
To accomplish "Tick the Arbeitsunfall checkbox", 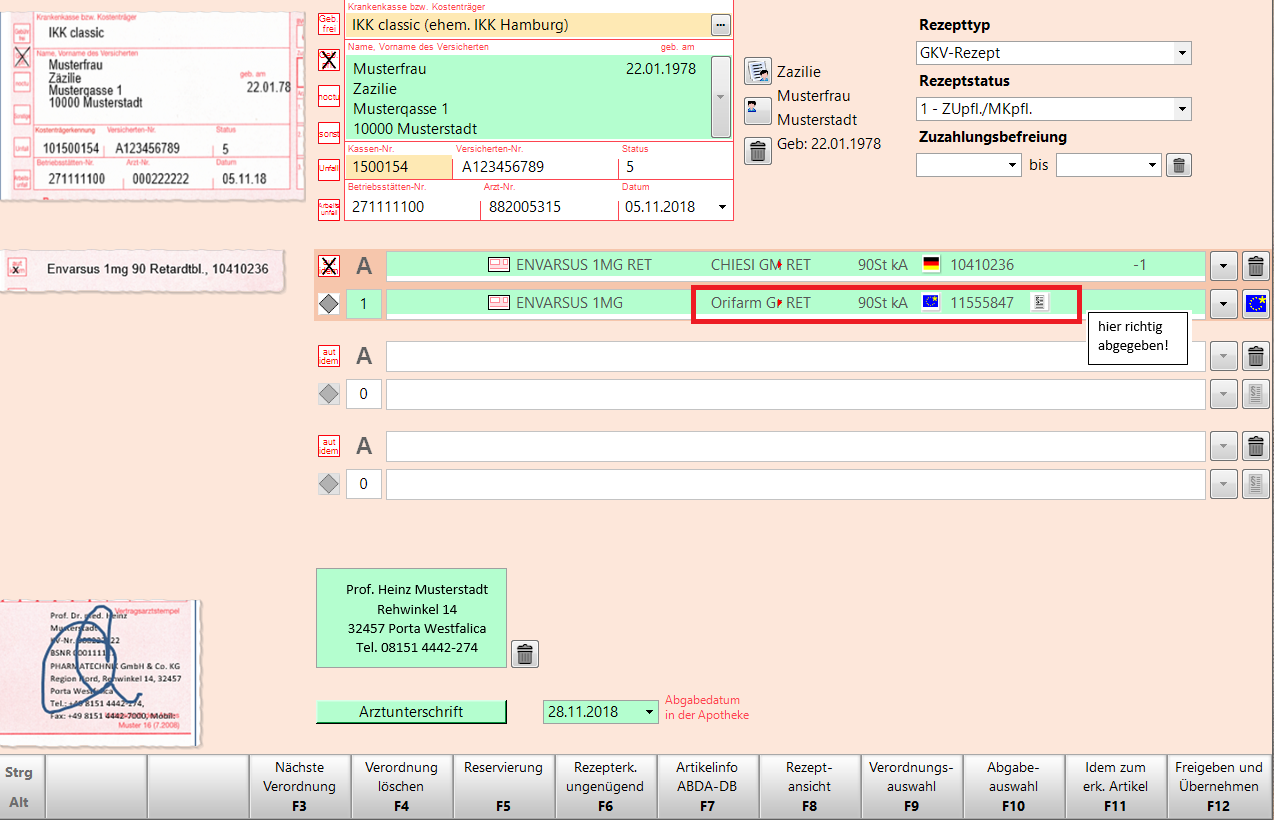I will (328, 208).
